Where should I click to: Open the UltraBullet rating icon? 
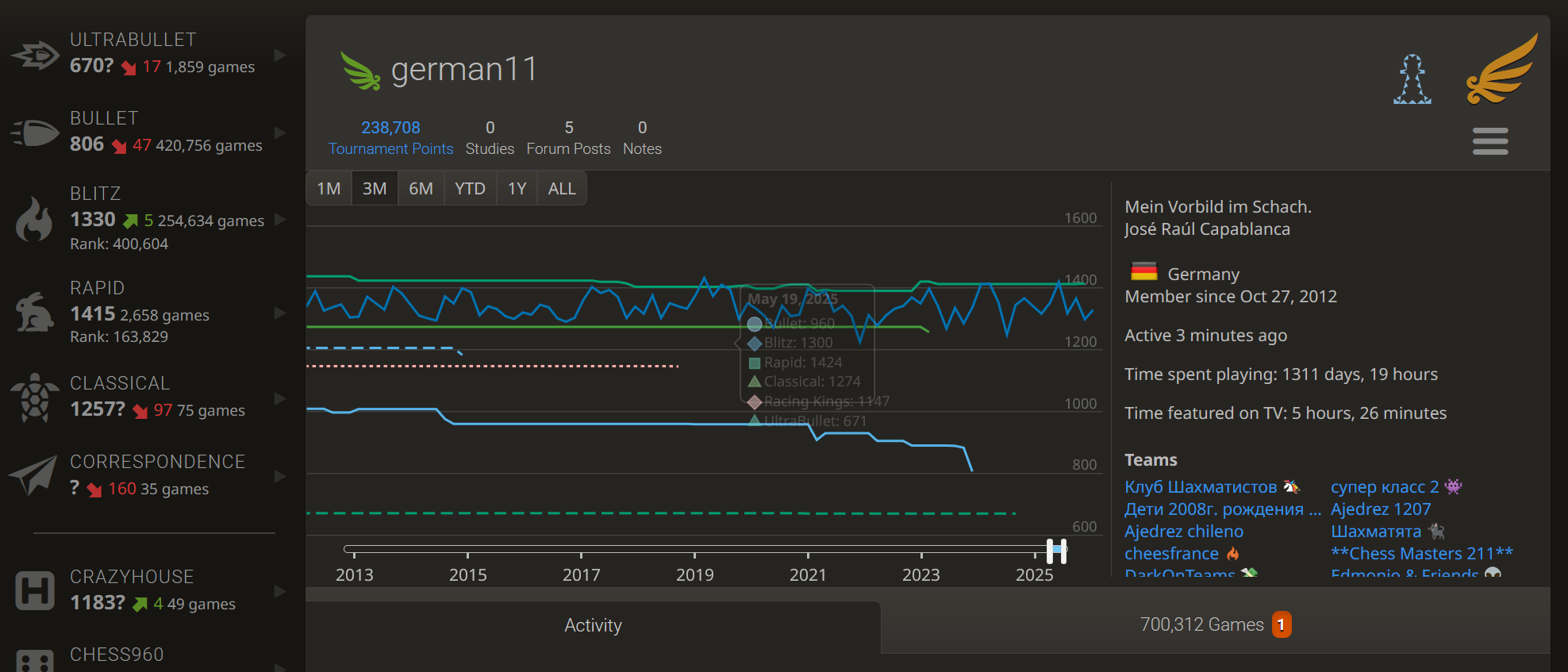[35, 55]
